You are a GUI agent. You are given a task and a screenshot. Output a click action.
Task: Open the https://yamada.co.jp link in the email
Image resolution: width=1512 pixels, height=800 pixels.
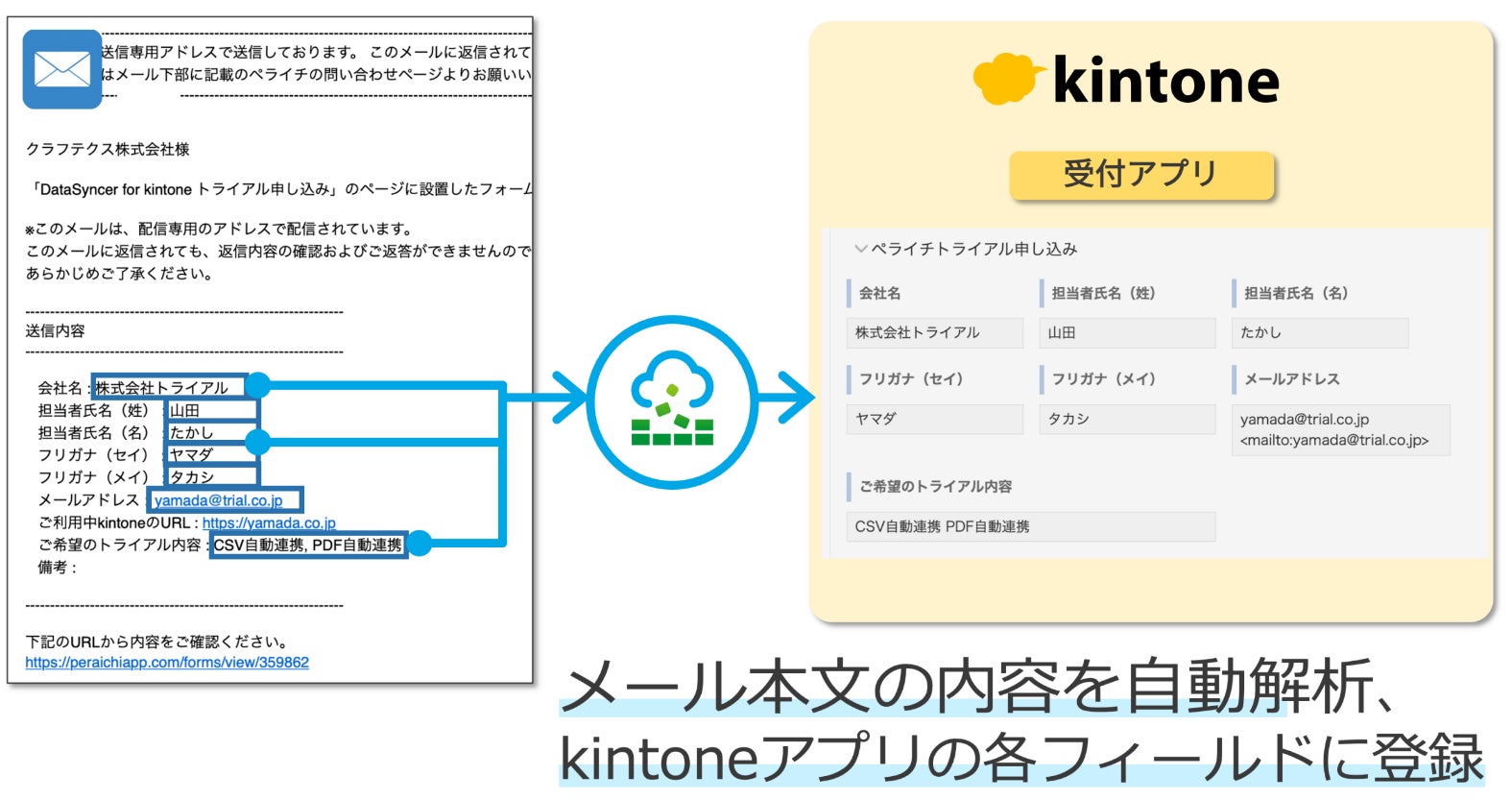pos(269,523)
